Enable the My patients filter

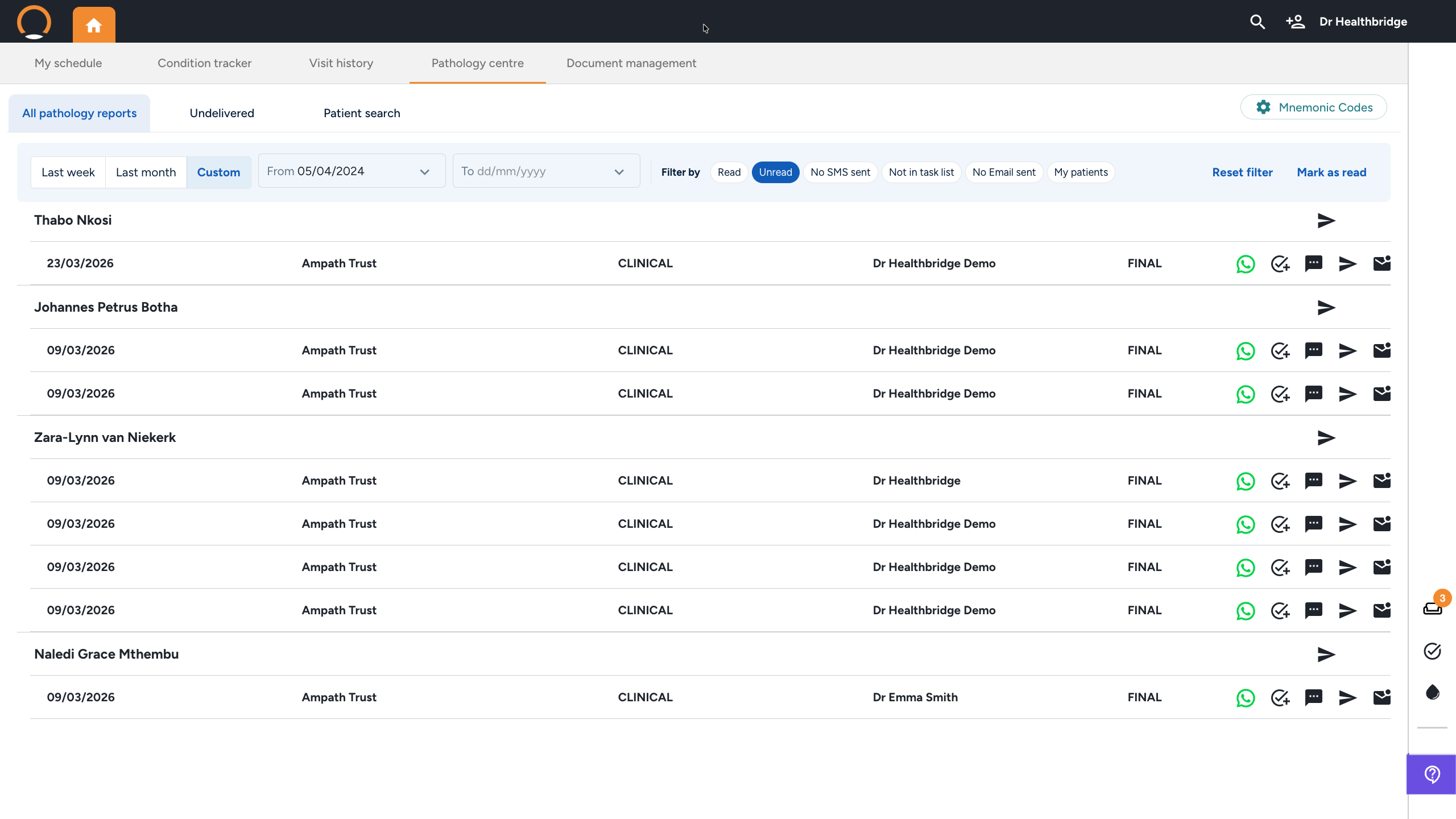click(1081, 172)
